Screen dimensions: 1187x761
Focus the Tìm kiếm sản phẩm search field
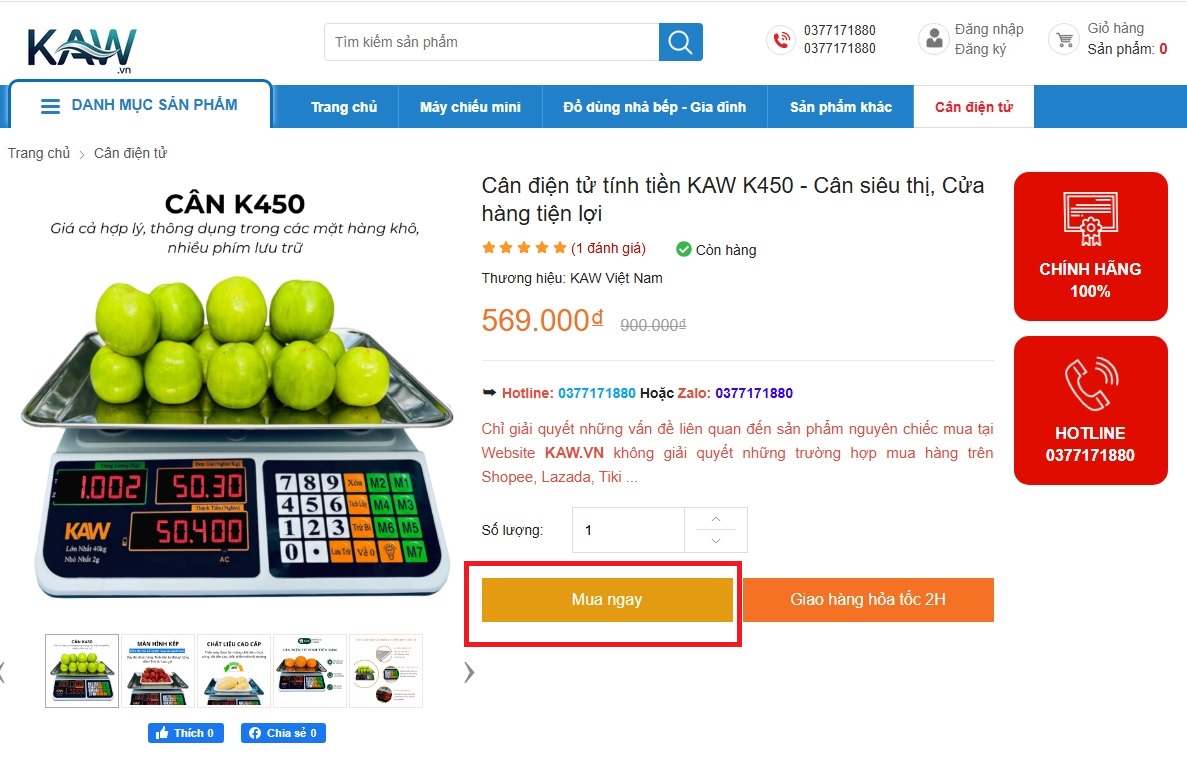(x=491, y=42)
